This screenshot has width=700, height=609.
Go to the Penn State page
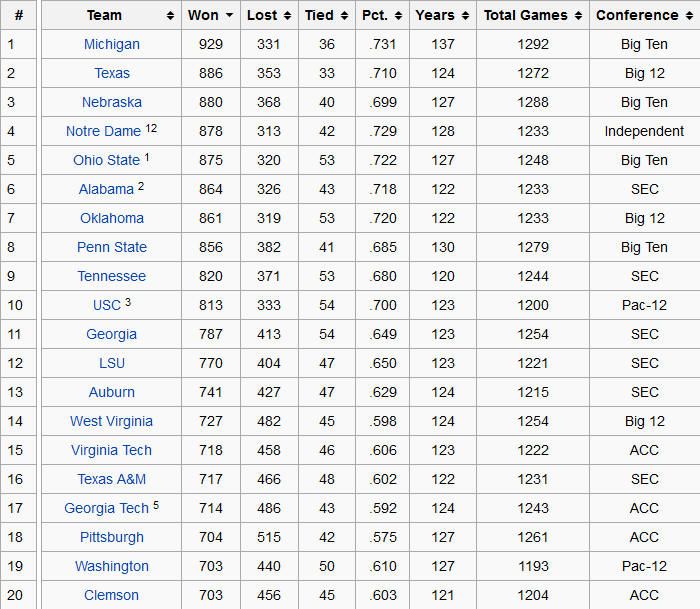pos(111,247)
